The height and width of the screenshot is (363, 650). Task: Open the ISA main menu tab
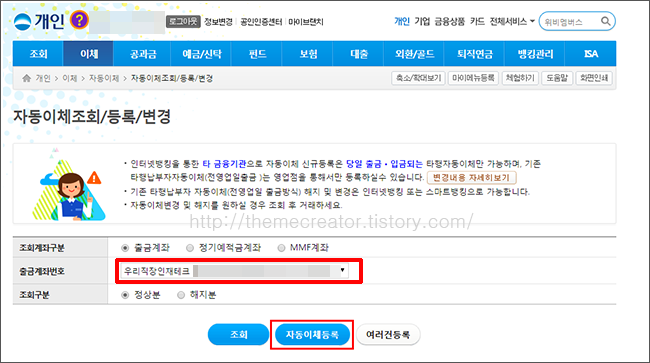point(591,53)
